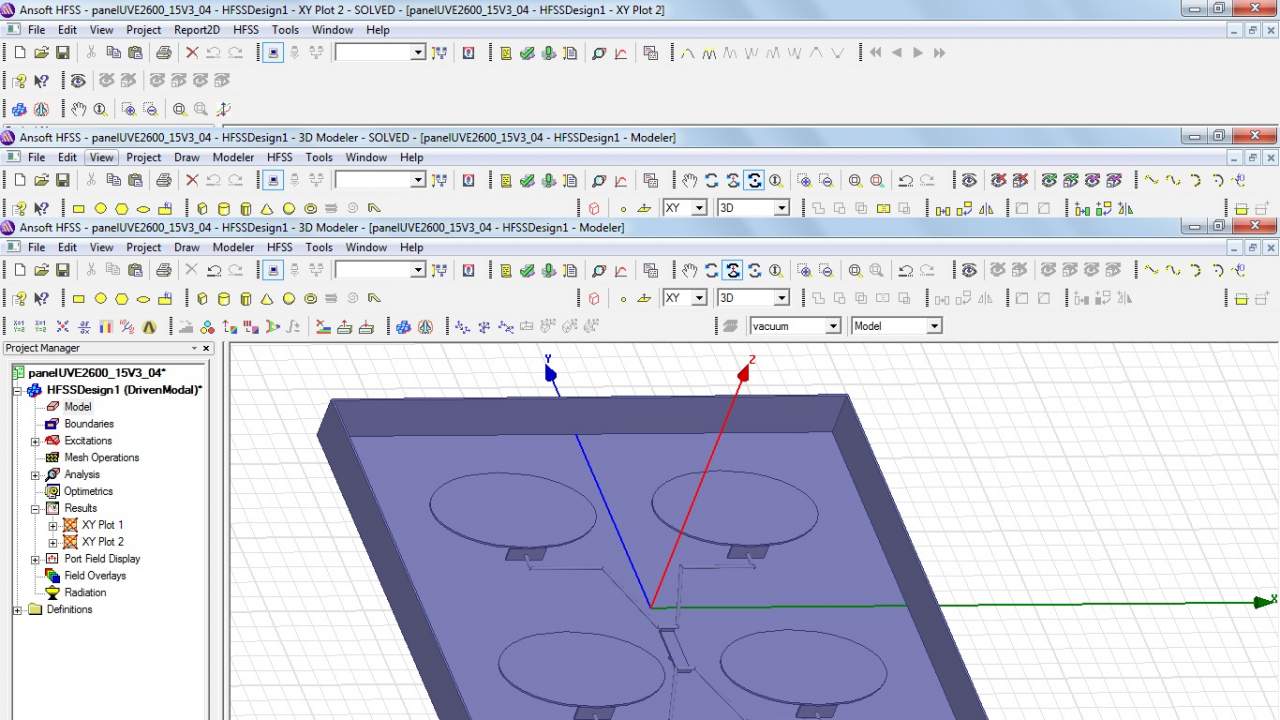Viewport: 1280px width, 720px height.
Task: Paste using the front window toolbar icon
Action: coord(134,270)
